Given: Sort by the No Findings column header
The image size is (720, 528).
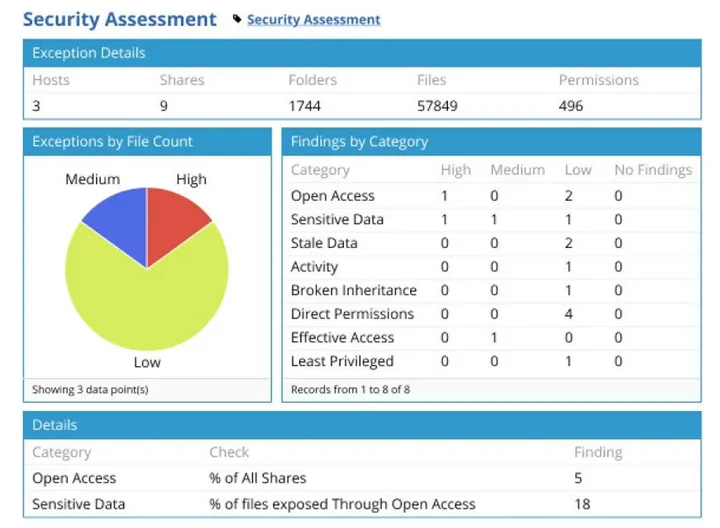Looking at the screenshot, I should point(652,170).
